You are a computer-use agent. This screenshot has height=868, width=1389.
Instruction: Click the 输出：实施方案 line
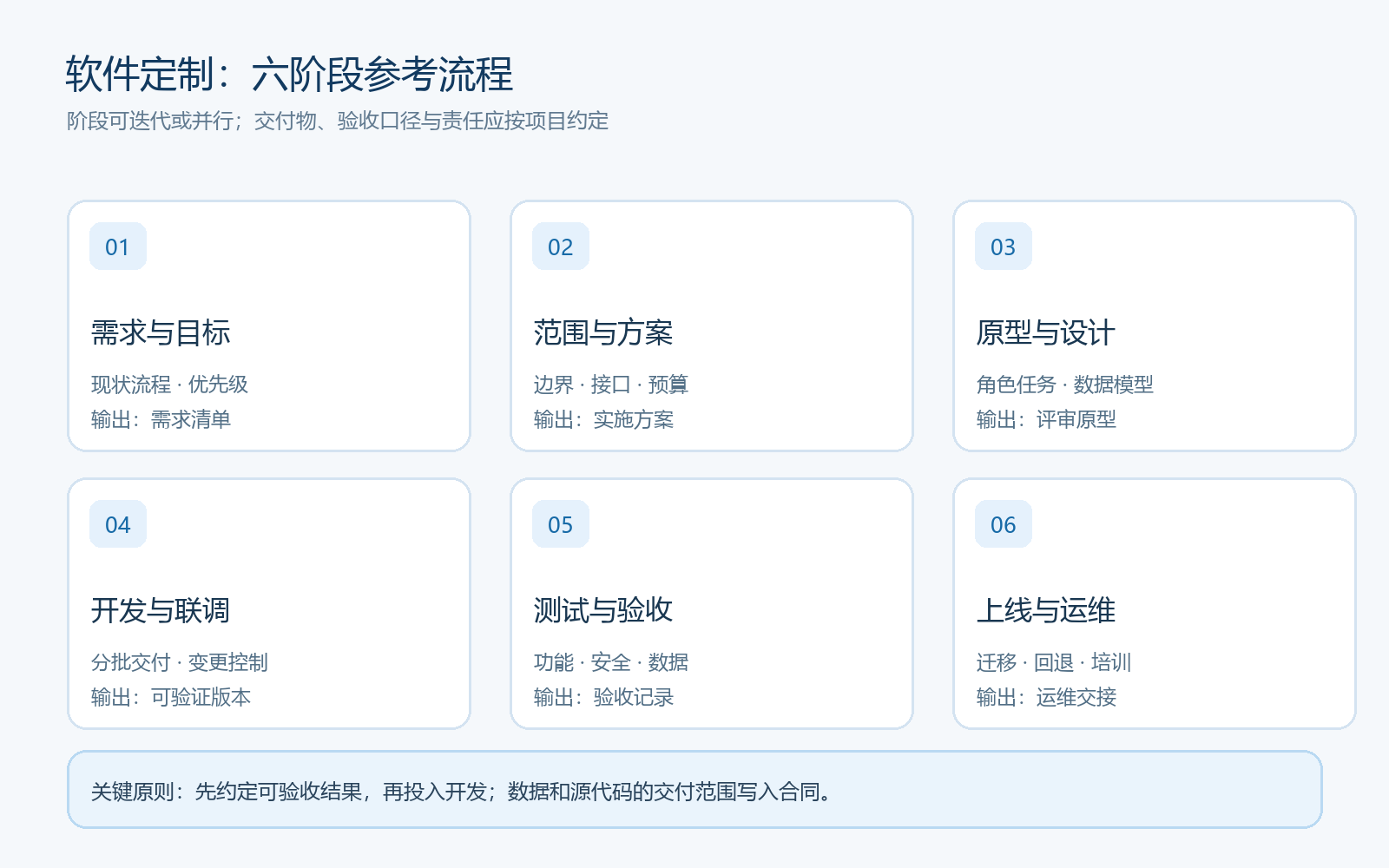[603, 420]
